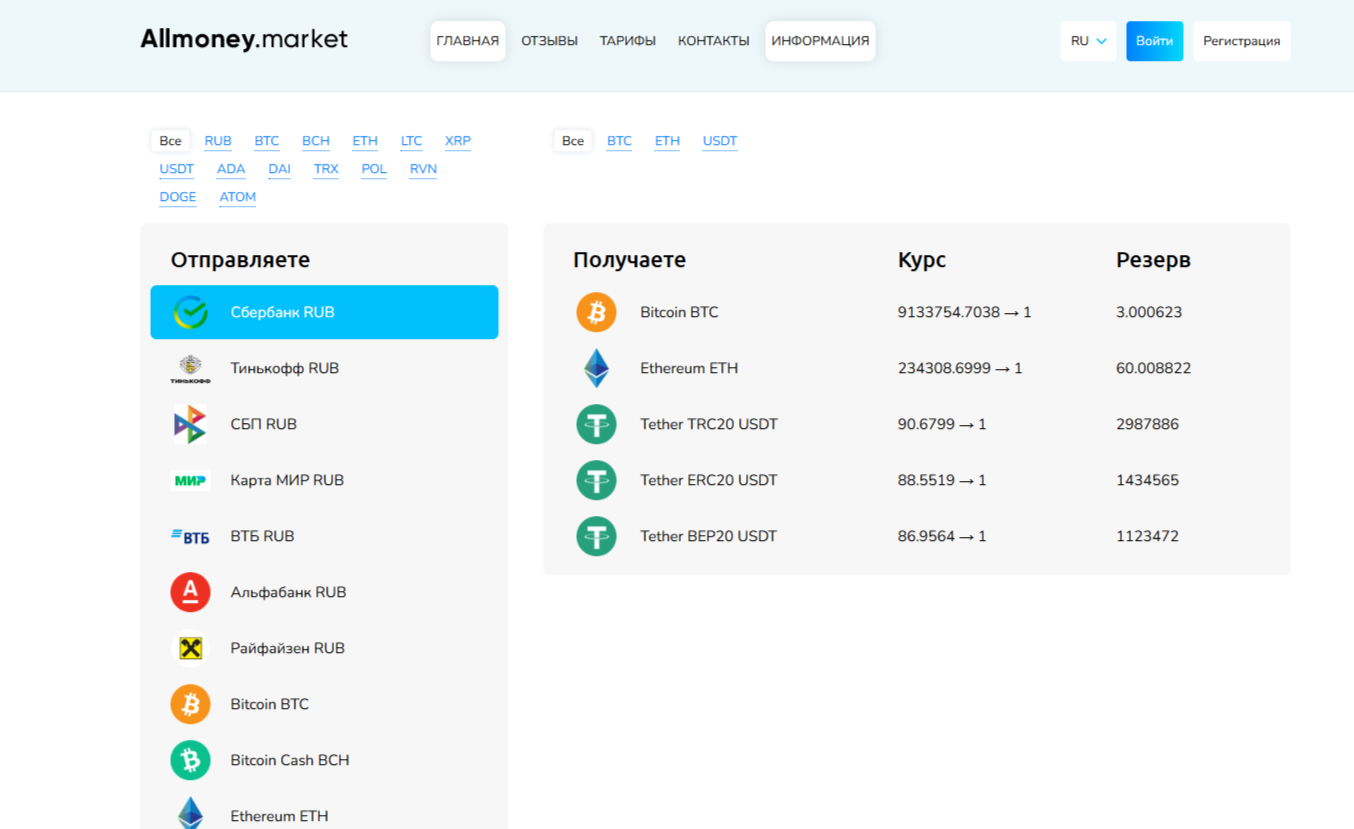
Task: Filter send currencies by ADA
Action: [x=231, y=169]
